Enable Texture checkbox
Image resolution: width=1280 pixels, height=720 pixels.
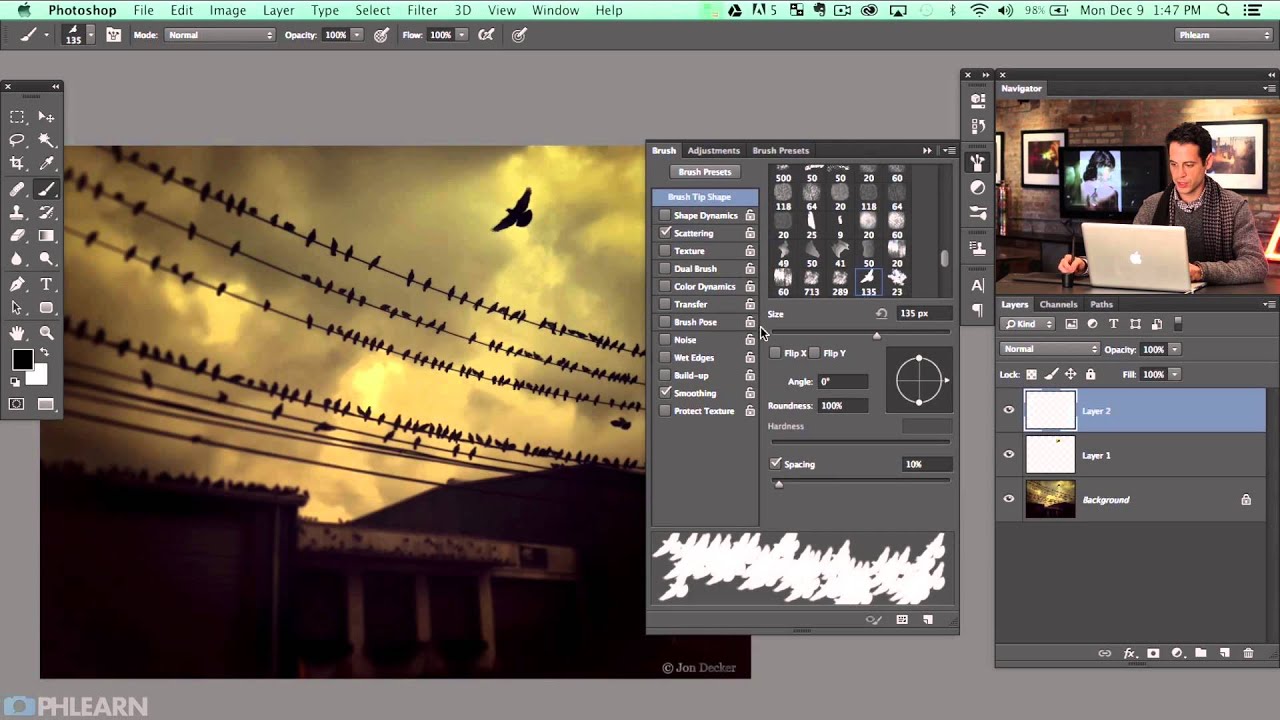(665, 251)
